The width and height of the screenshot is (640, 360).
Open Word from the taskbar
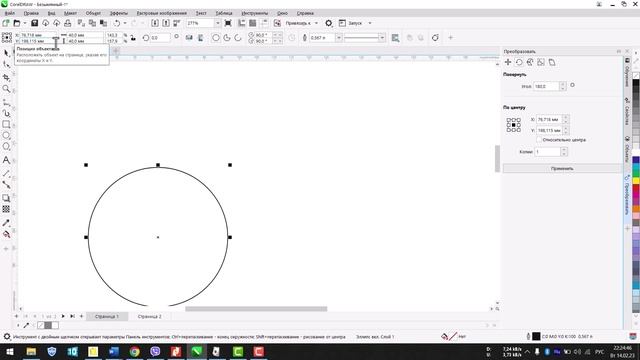(114, 351)
